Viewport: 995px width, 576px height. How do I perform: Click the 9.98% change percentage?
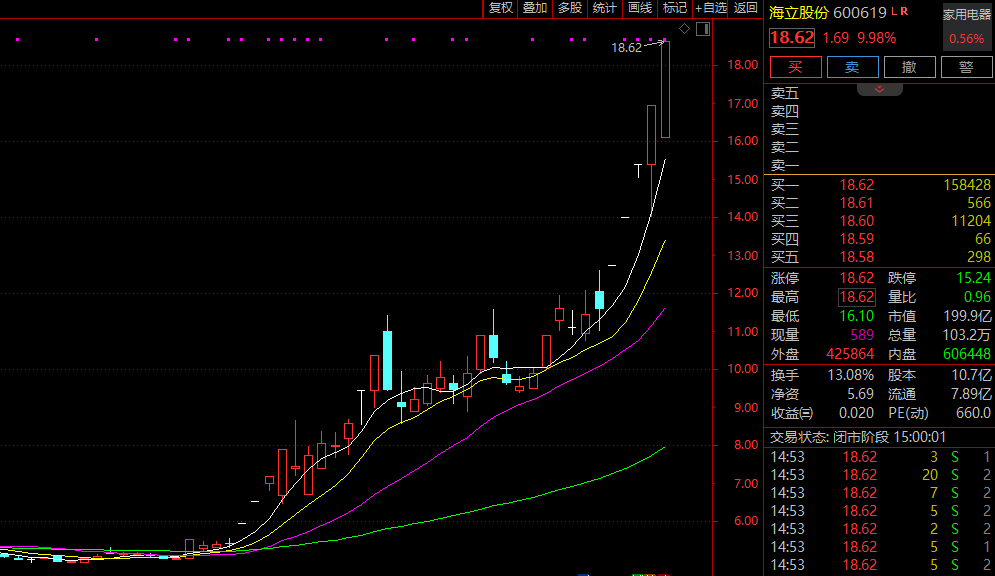click(x=876, y=38)
